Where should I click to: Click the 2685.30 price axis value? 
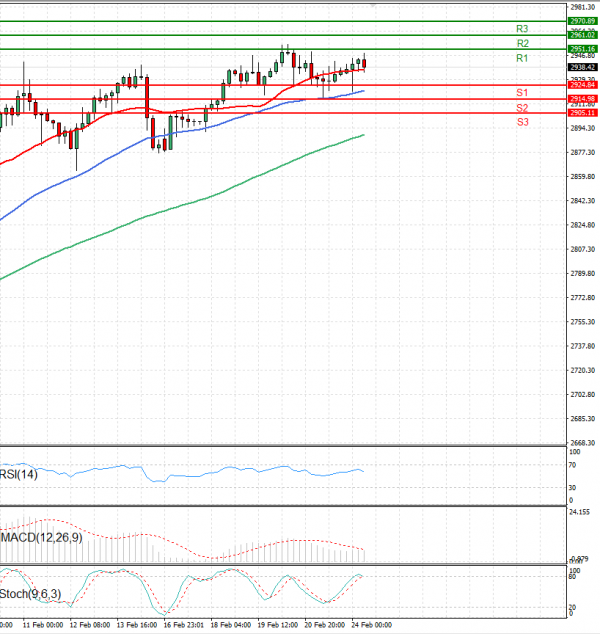coord(583,418)
